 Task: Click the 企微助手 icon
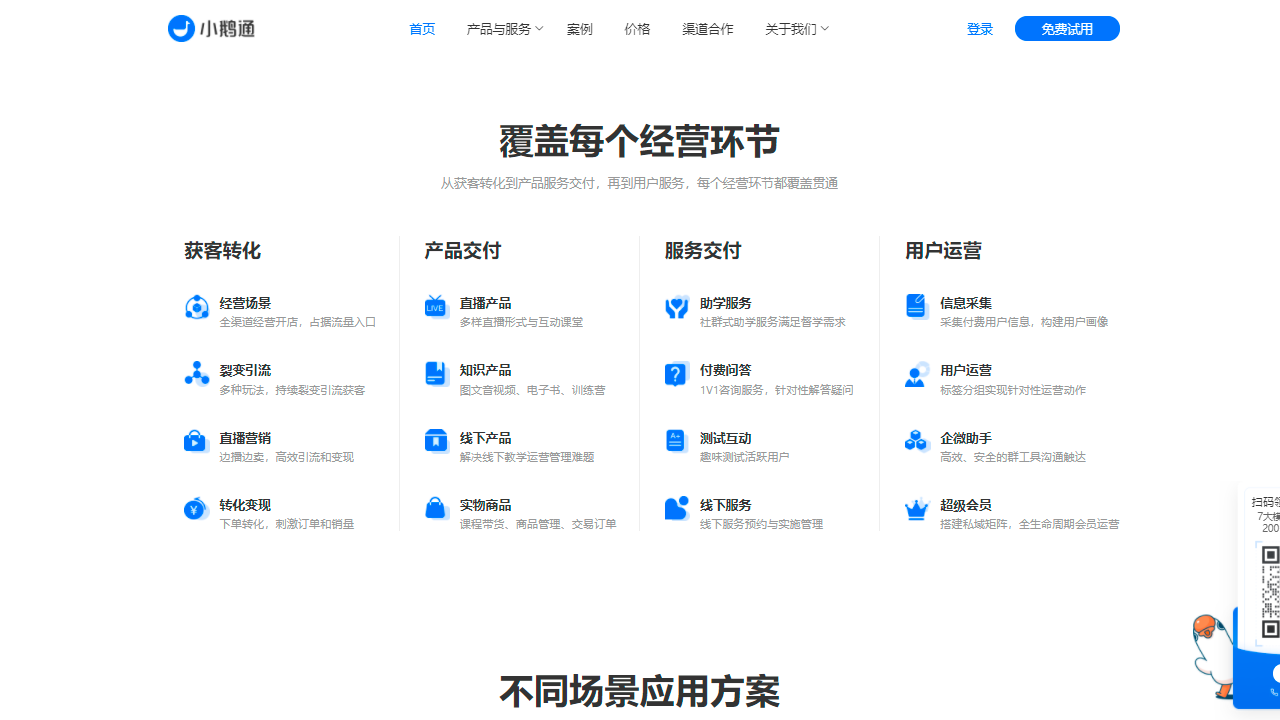coord(917,441)
